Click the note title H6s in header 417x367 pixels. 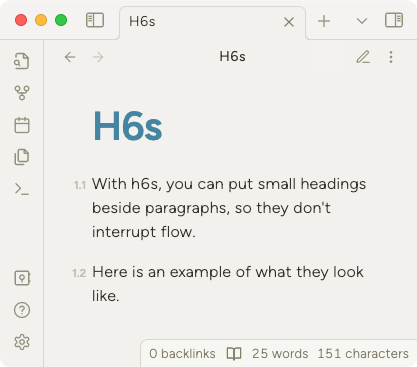click(x=232, y=57)
